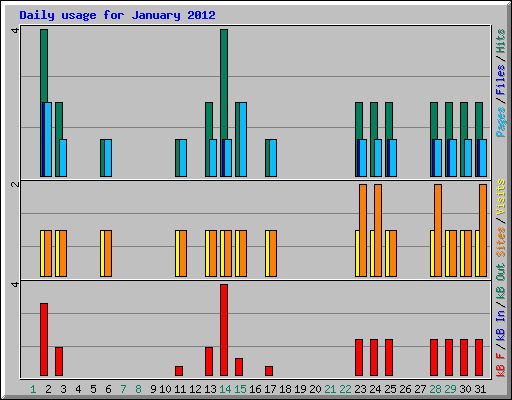Select the yellow "Visits" legend label
512x400 pixels.
pyautogui.click(x=501, y=197)
